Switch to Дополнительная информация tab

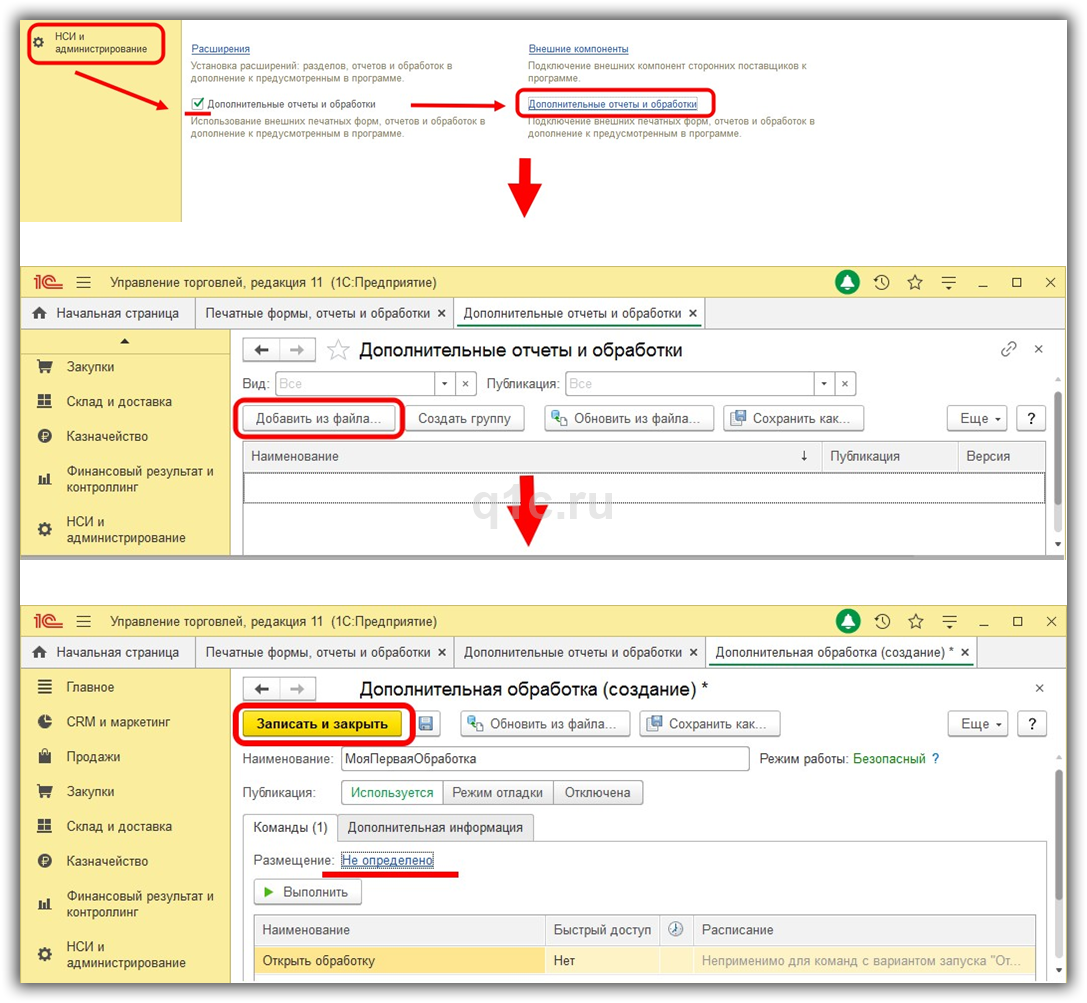[x=435, y=827]
